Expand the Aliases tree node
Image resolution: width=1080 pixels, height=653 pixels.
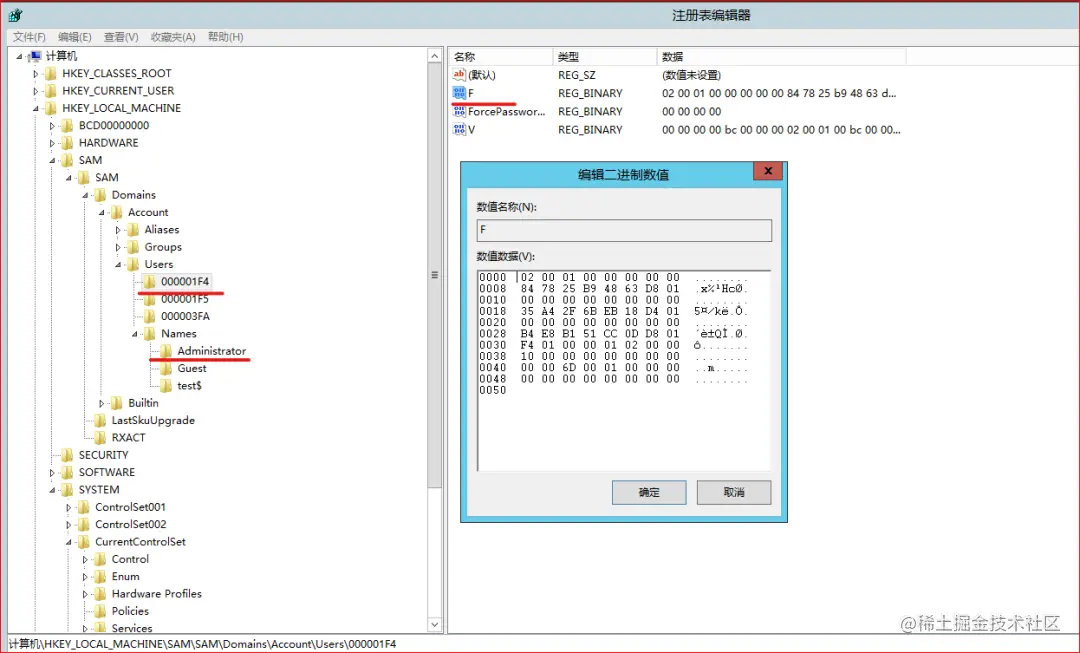pos(118,230)
